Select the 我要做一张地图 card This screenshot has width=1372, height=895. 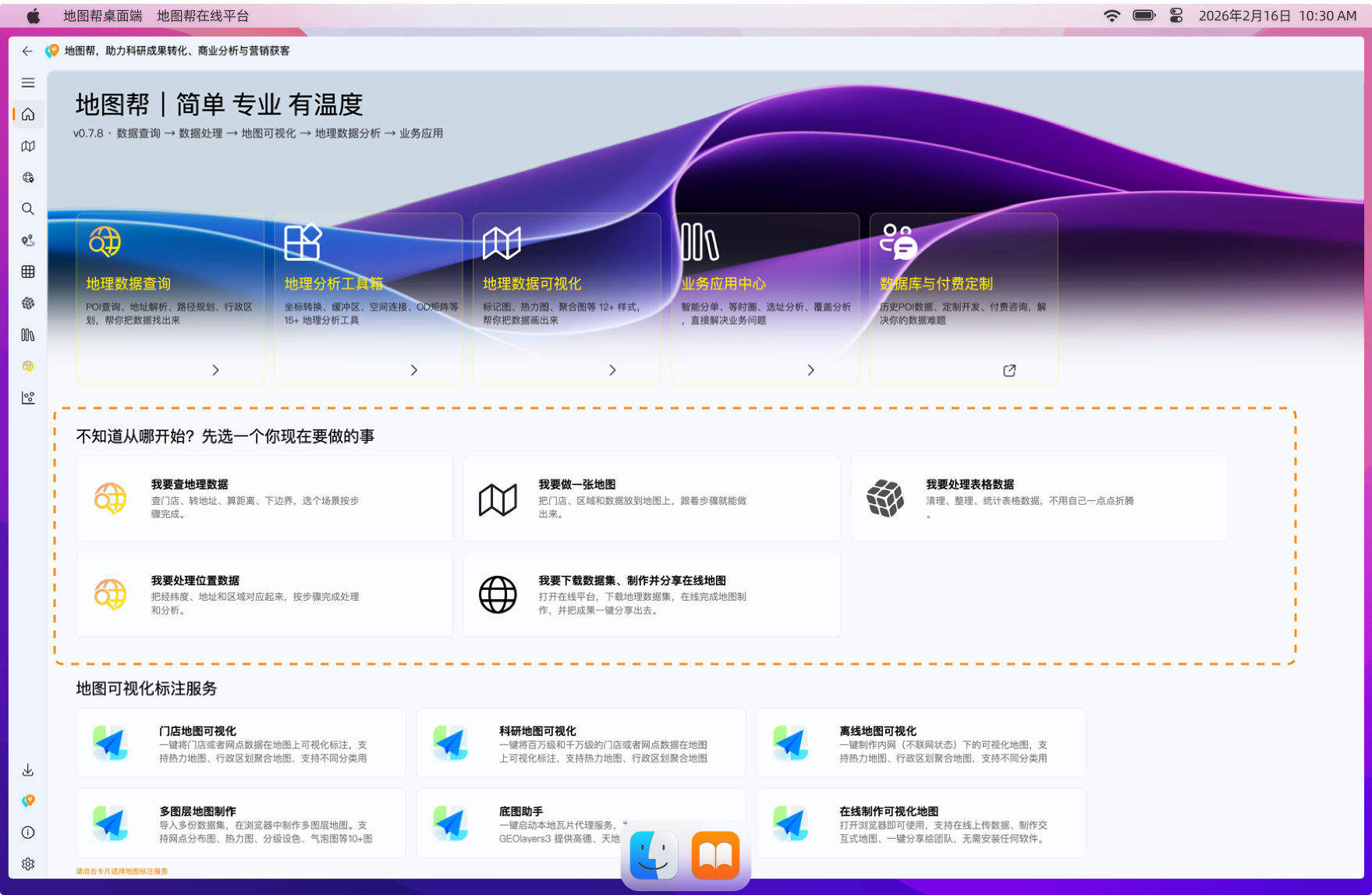[651, 498]
